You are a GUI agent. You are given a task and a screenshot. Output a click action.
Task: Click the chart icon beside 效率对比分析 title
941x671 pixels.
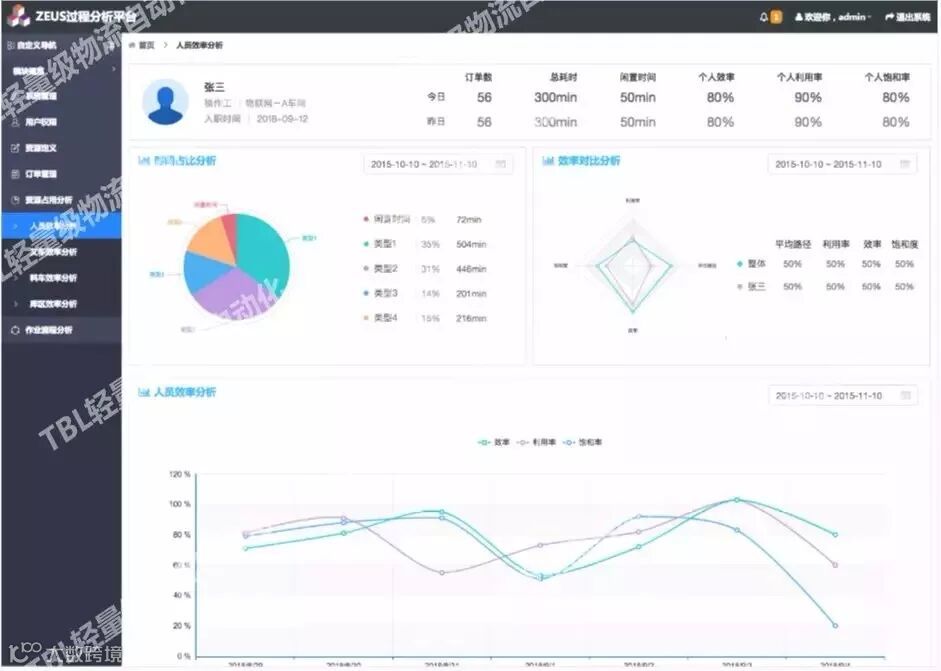pyautogui.click(x=547, y=161)
